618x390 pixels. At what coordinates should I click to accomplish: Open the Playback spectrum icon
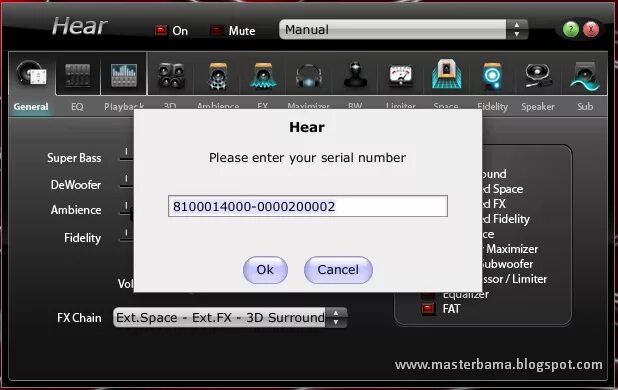click(124, 75)
